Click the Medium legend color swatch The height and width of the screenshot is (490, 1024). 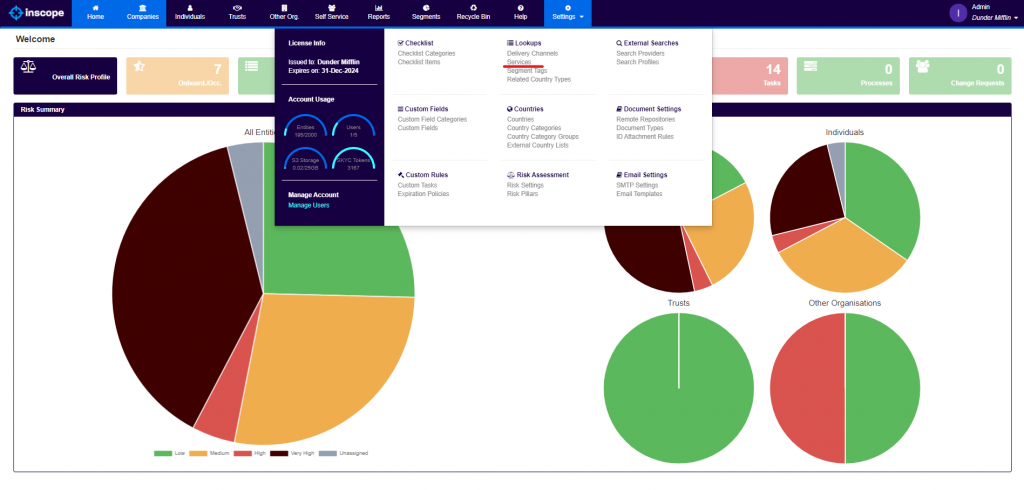click(x=198, y=453)
